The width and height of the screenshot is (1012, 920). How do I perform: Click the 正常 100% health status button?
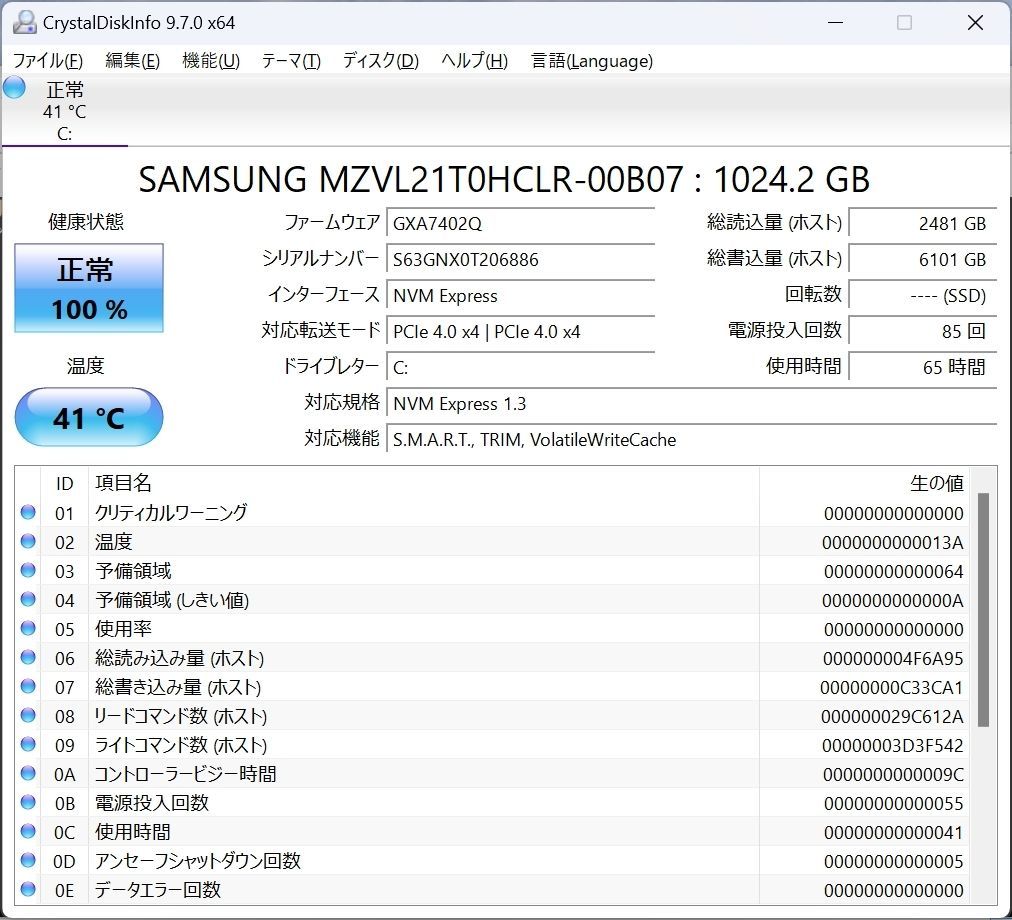click(x=89, y=288)
